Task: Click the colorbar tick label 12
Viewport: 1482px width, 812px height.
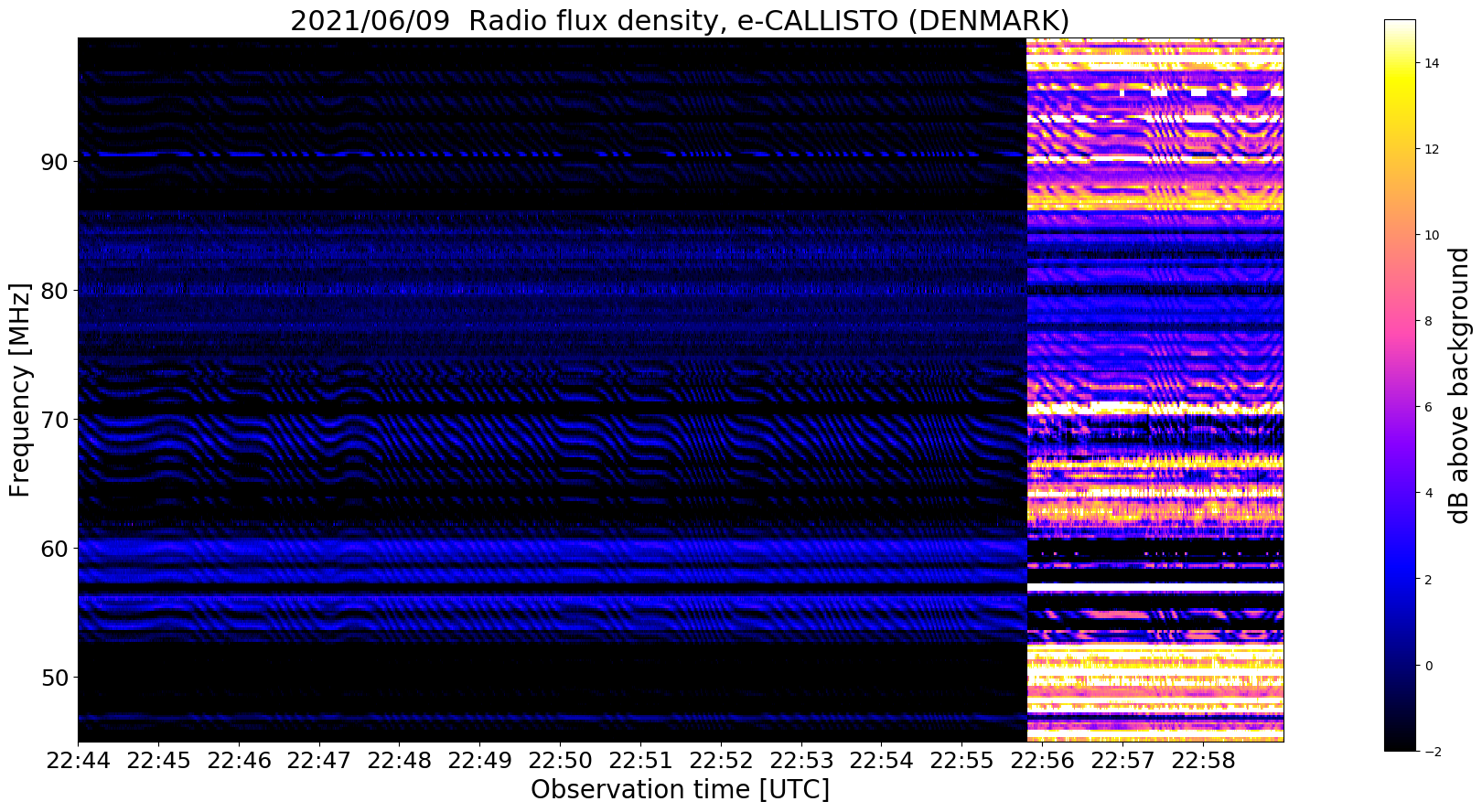Action: pyautogui.click(x=1431, y=149)
